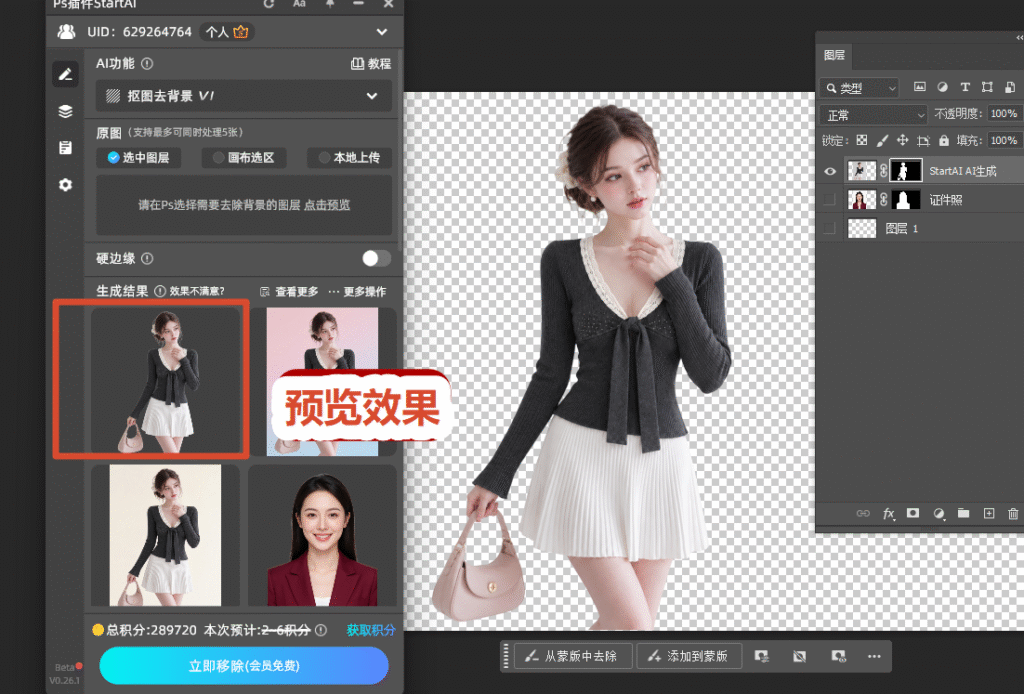This screenshot has width=1024, height=694.
Task: Show the 图层 1 layer
Action: (830, 228)
